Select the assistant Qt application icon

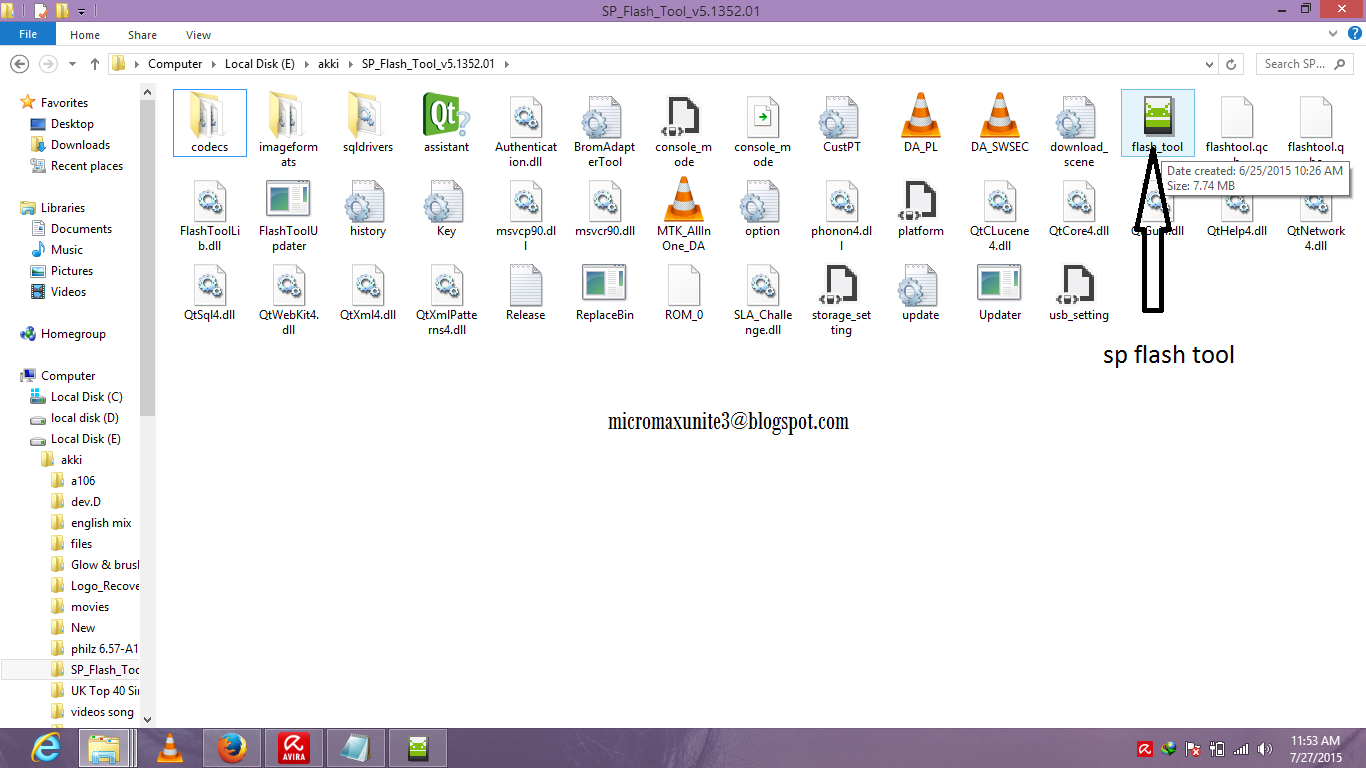pos(446,114)
